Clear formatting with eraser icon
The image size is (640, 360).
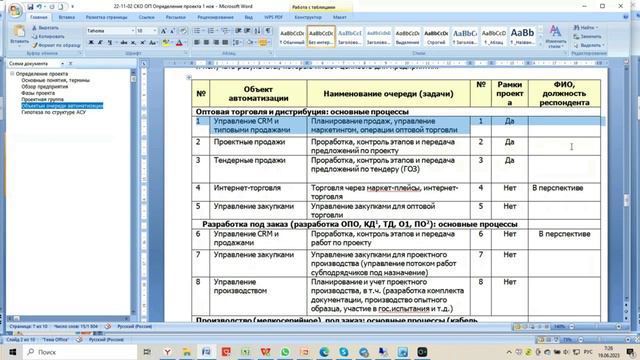(x=183, y=31)
